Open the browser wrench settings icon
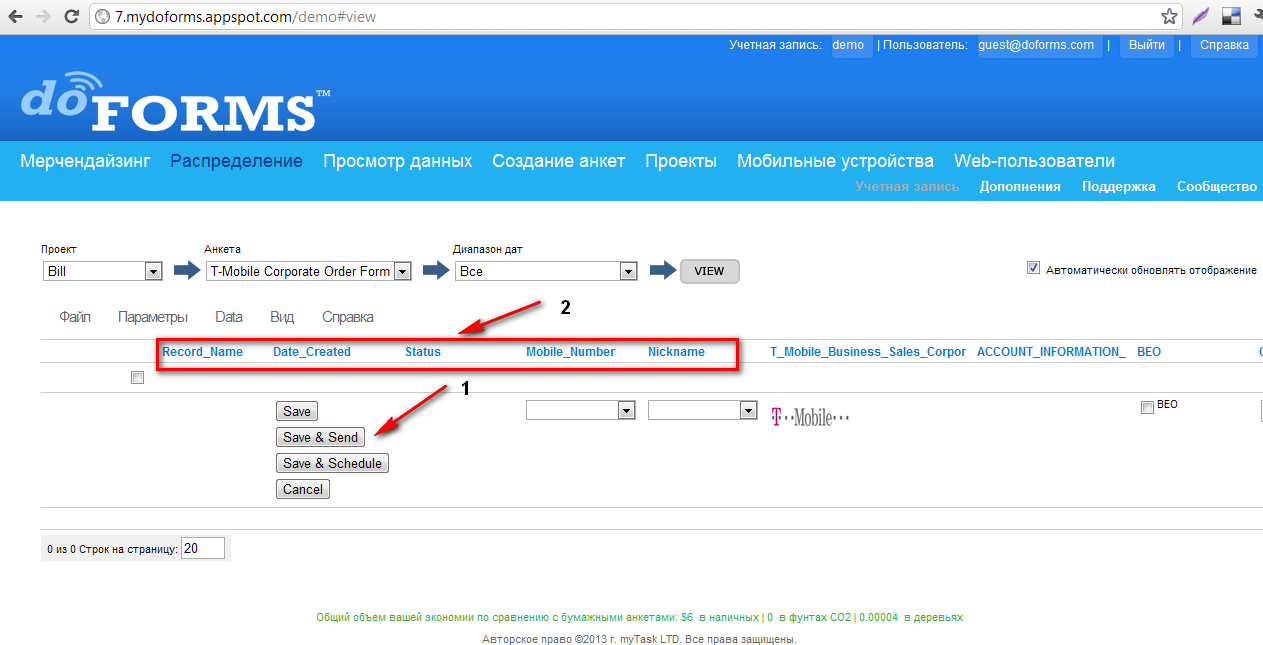Screen dimensions: 1263x645 (x=1257, y=17)
